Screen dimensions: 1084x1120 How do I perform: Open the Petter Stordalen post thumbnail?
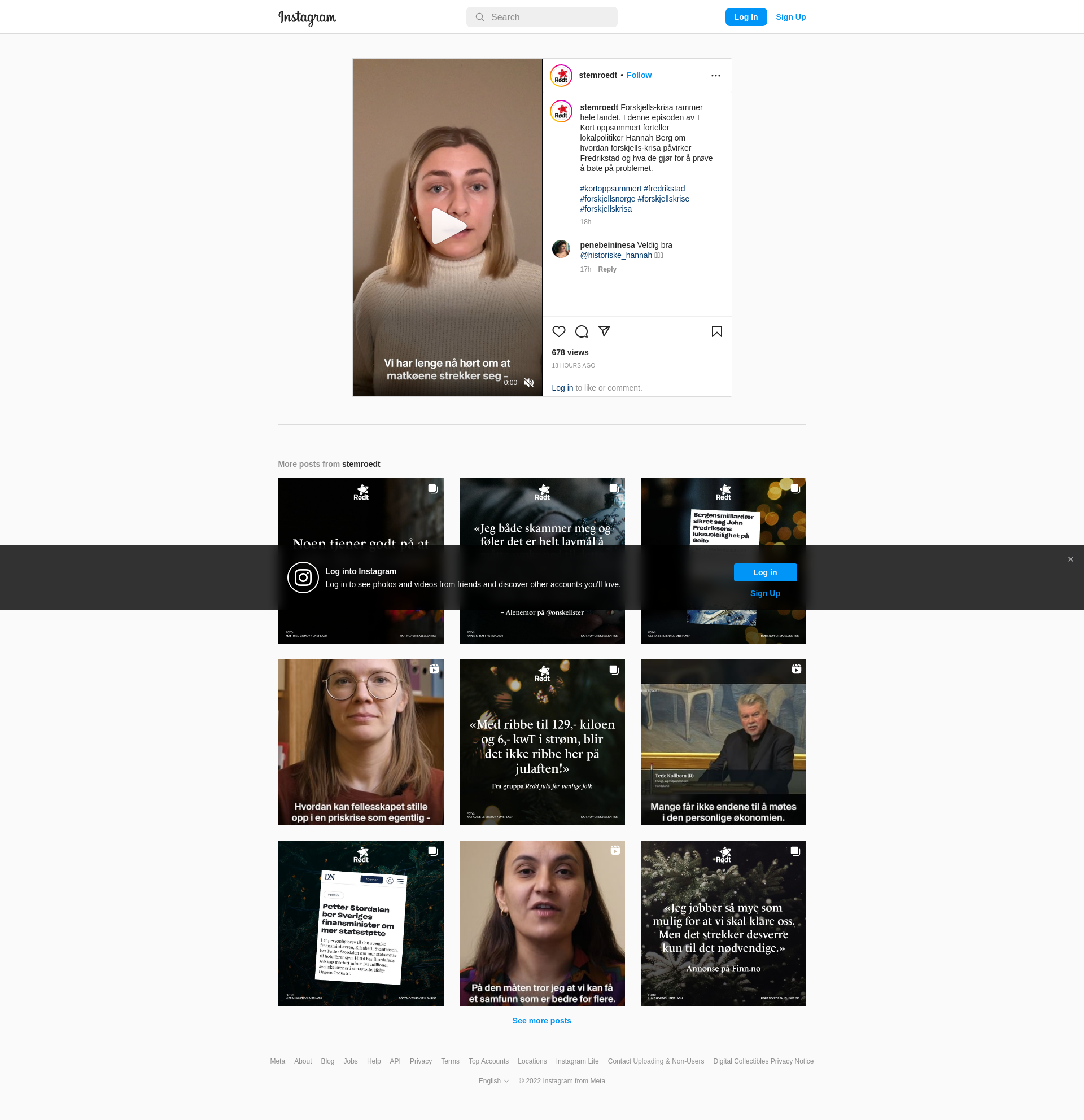click(361, 923)
